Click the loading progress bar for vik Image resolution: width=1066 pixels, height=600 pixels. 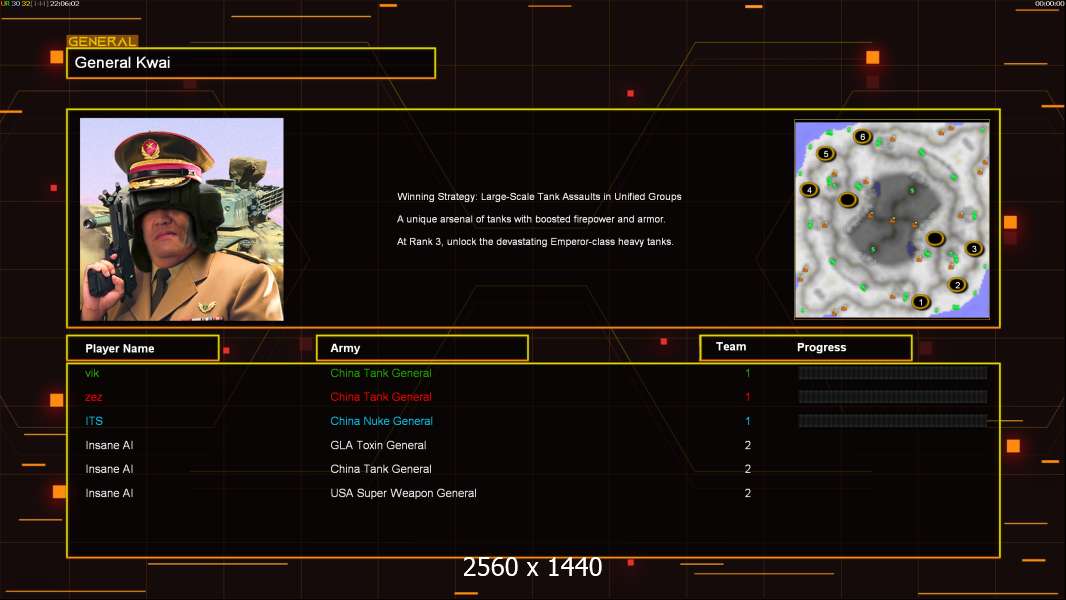click(x=893, y=372)
